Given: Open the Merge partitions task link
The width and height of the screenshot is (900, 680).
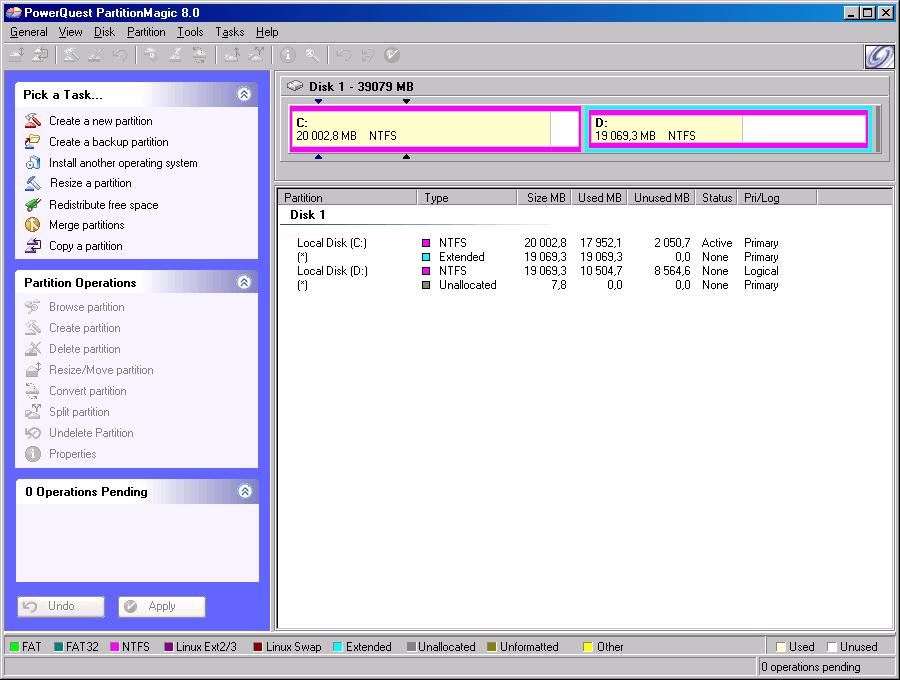Looking at the screenshot, I should coord(87,225).
